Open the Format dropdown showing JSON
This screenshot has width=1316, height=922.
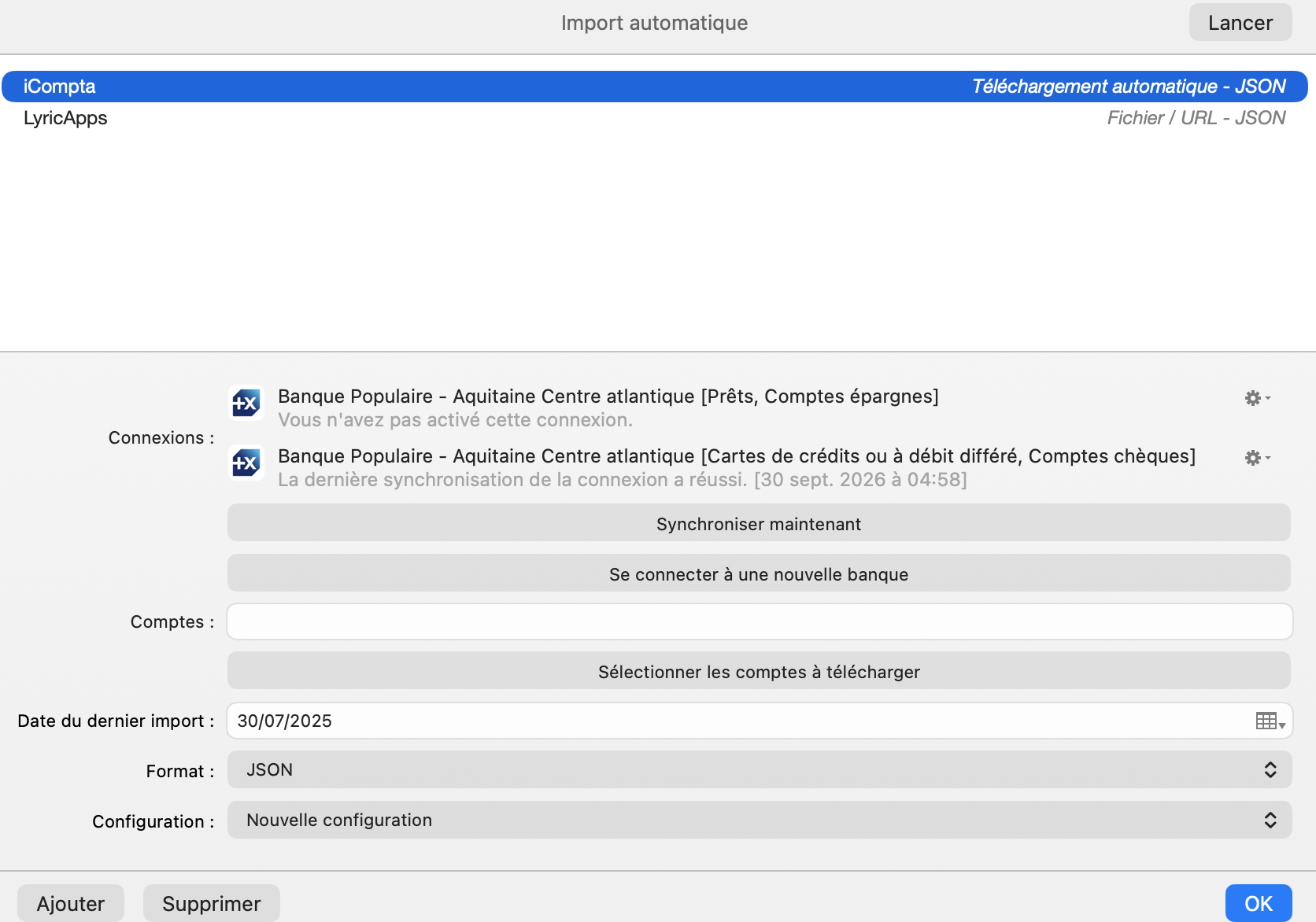(x=760, y=770)
